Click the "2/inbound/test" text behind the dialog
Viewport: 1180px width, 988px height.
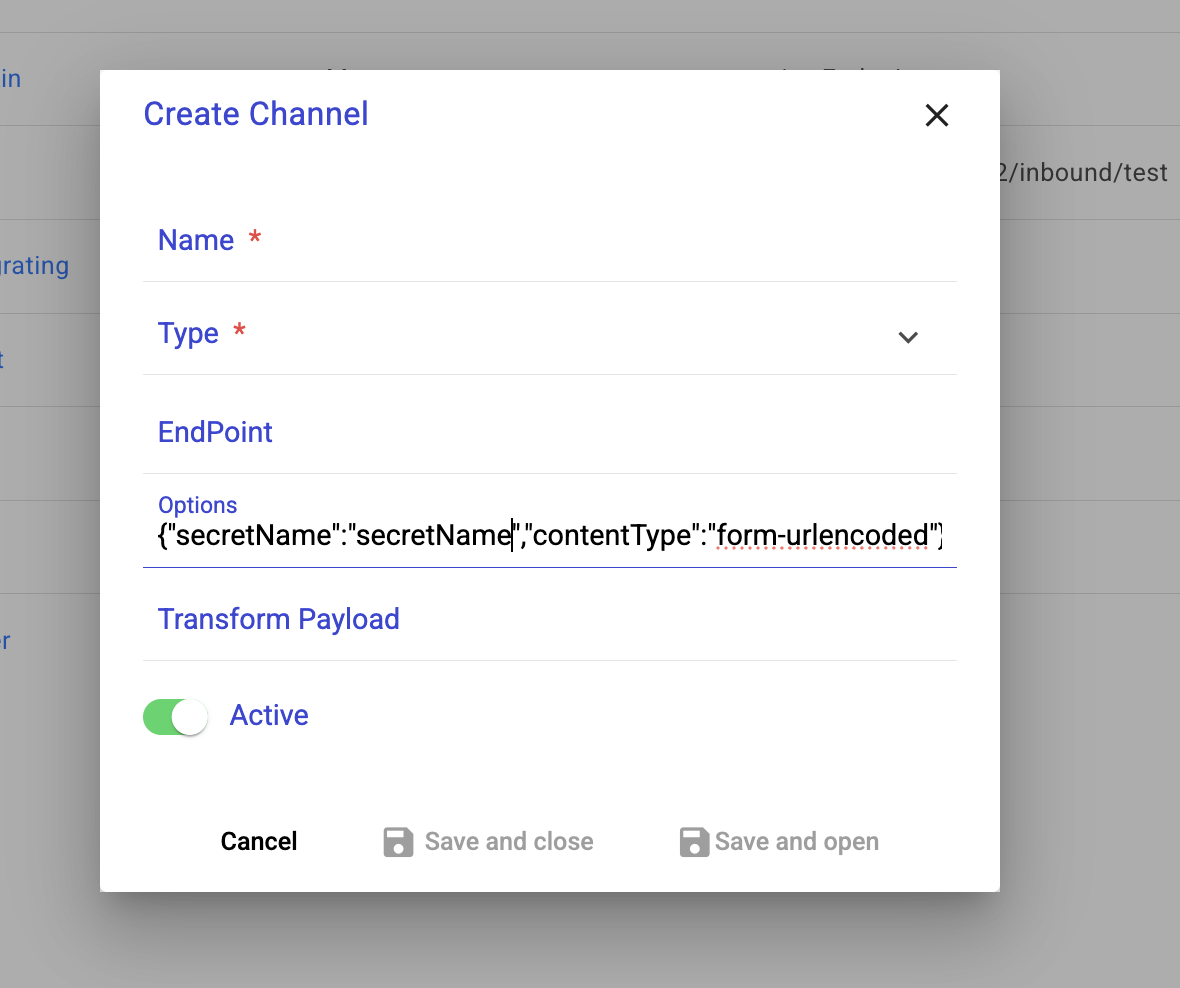[1083, 173]
